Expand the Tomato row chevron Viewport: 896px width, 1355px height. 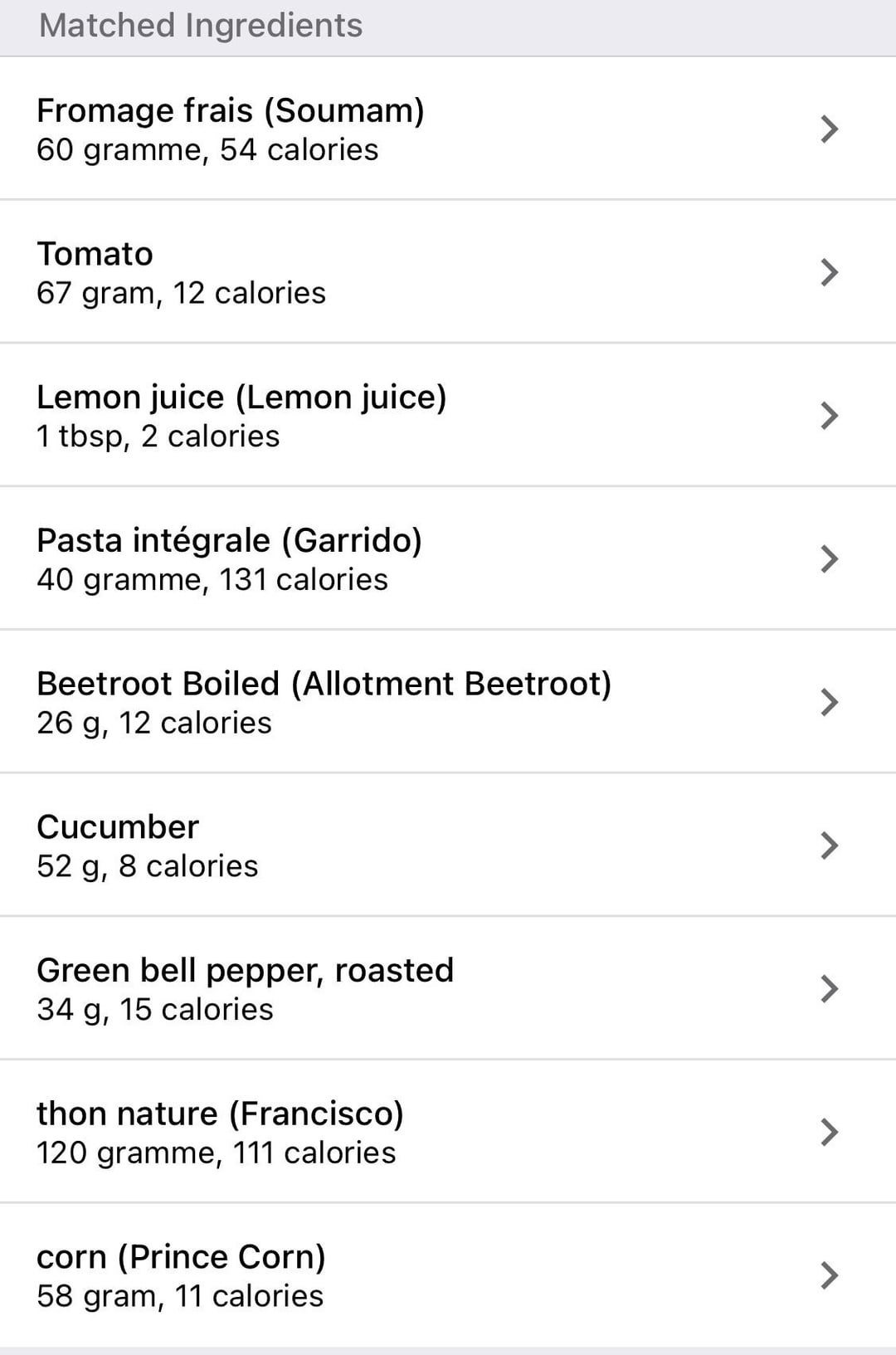pos(829,272)
